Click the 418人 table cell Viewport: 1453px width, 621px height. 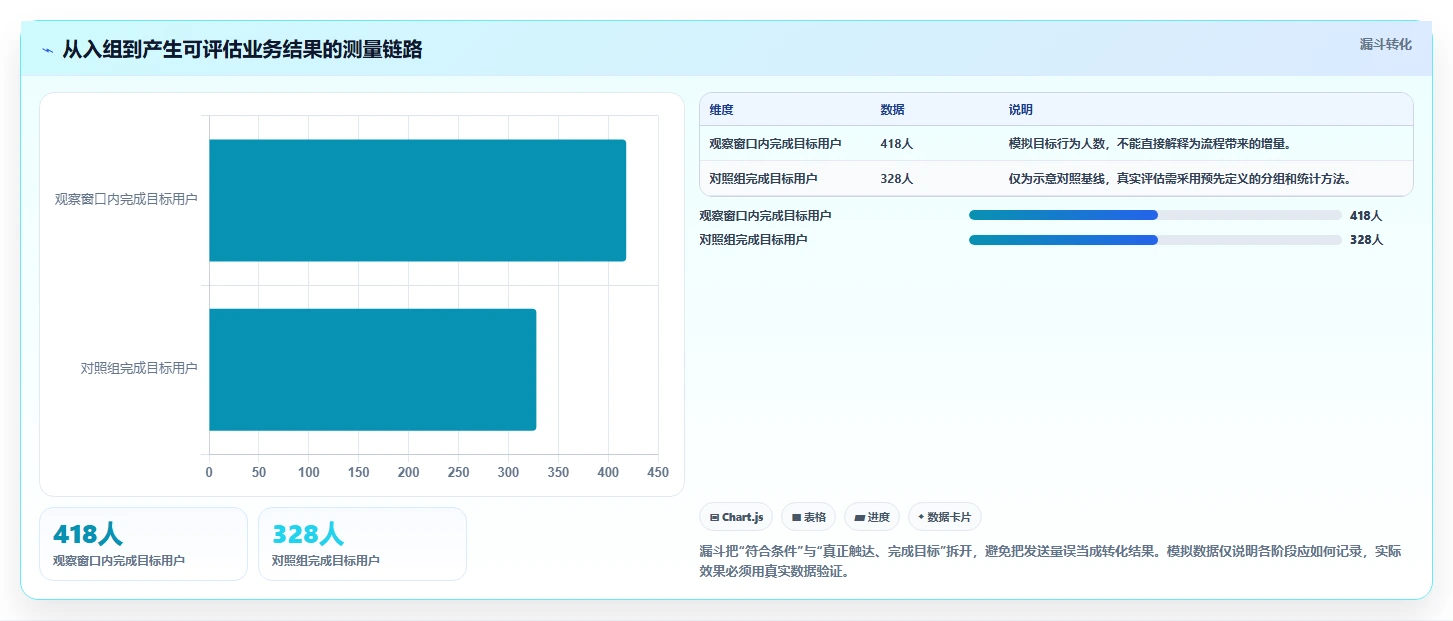point(896,144)
